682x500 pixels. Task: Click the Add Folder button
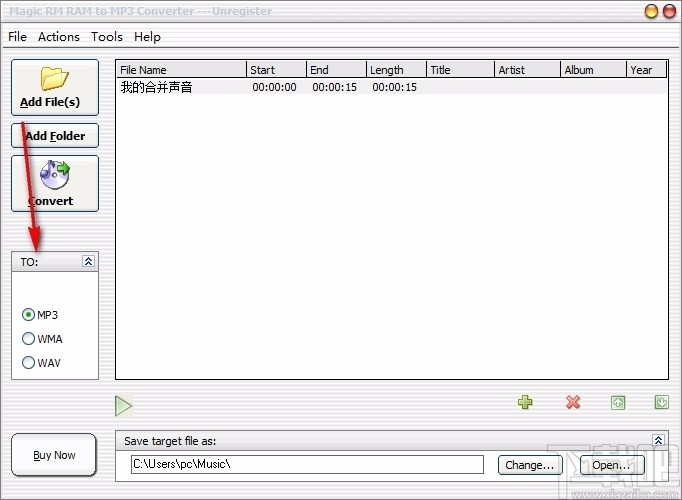tap(55, 136)
